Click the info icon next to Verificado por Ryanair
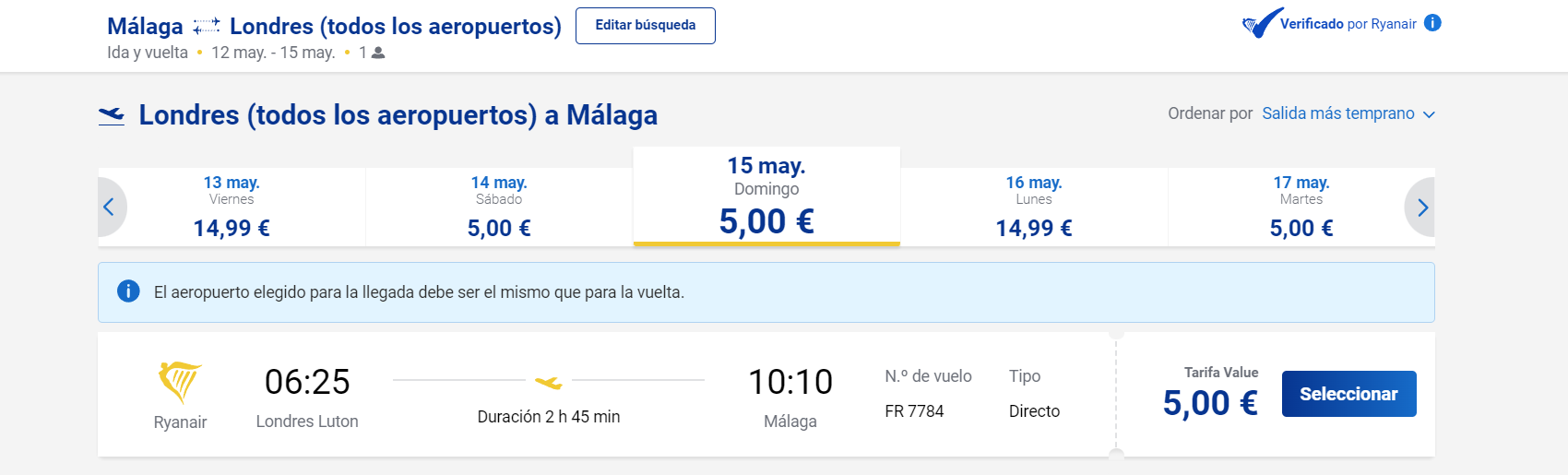Viewport: 1568px width, 475px height. (x=1432, y=23)
